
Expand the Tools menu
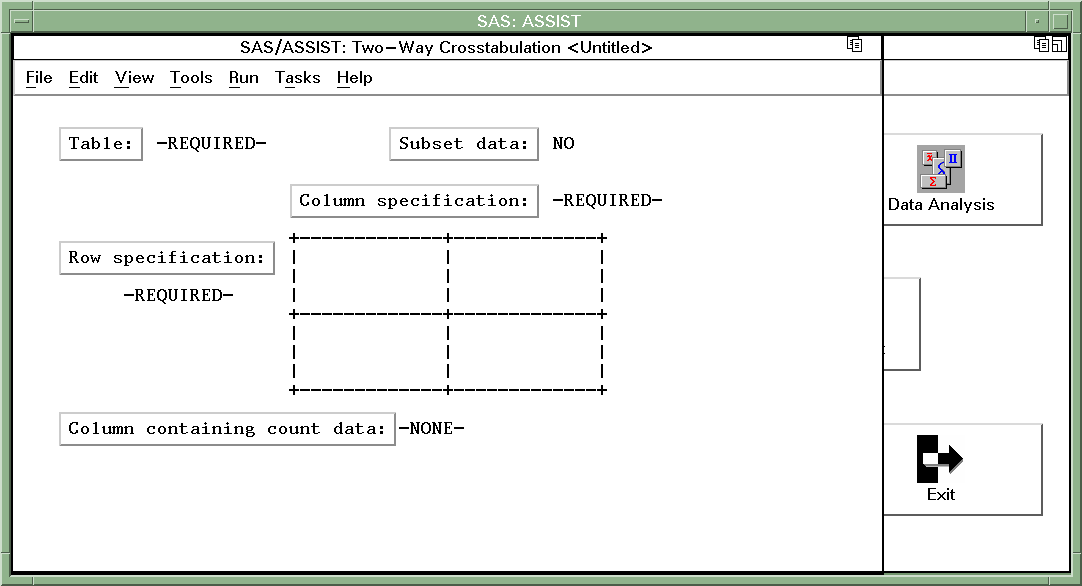tap(191, 78)
